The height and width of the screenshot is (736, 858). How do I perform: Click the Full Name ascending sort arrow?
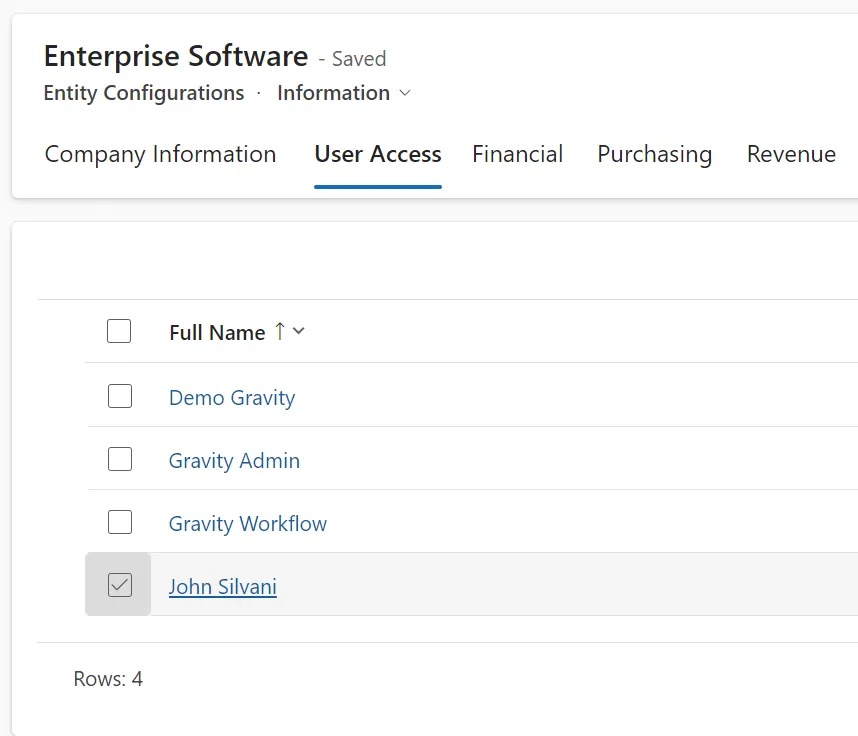(x=280, y=331)
